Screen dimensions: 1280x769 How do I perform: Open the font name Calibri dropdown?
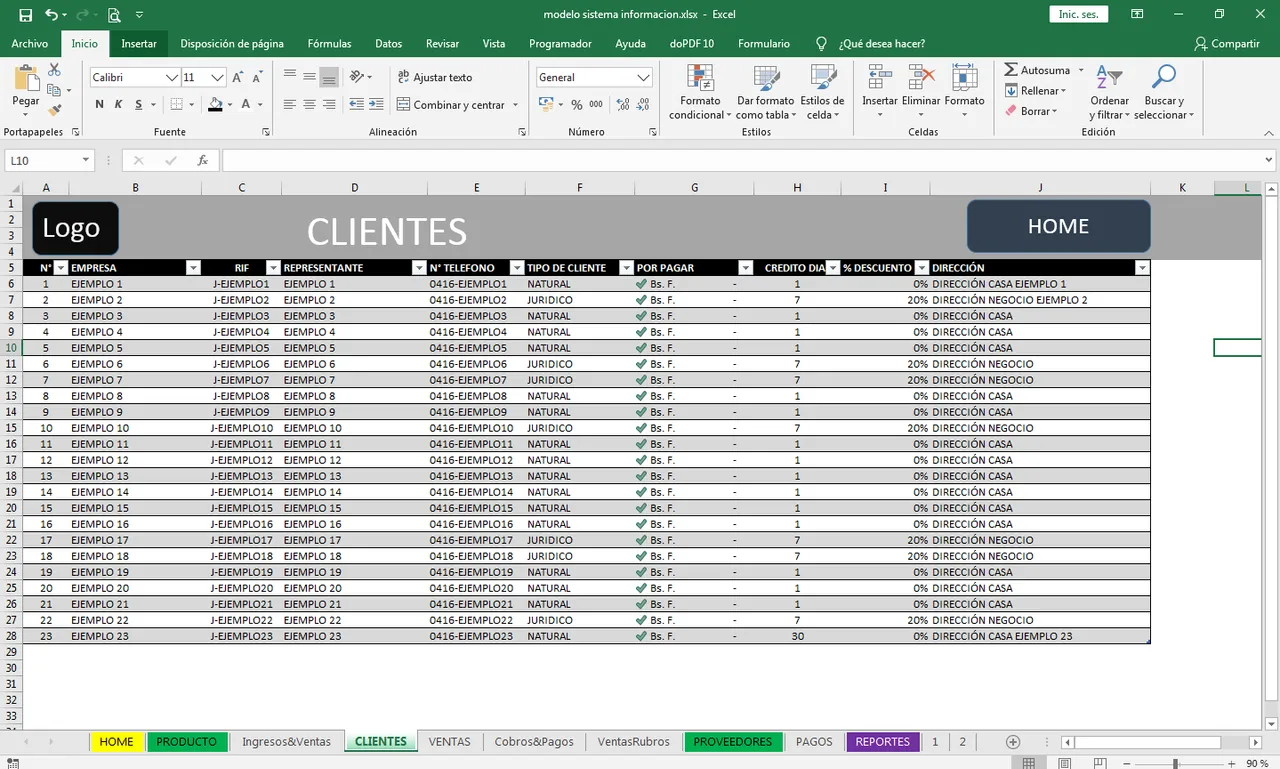click(171, 77)
